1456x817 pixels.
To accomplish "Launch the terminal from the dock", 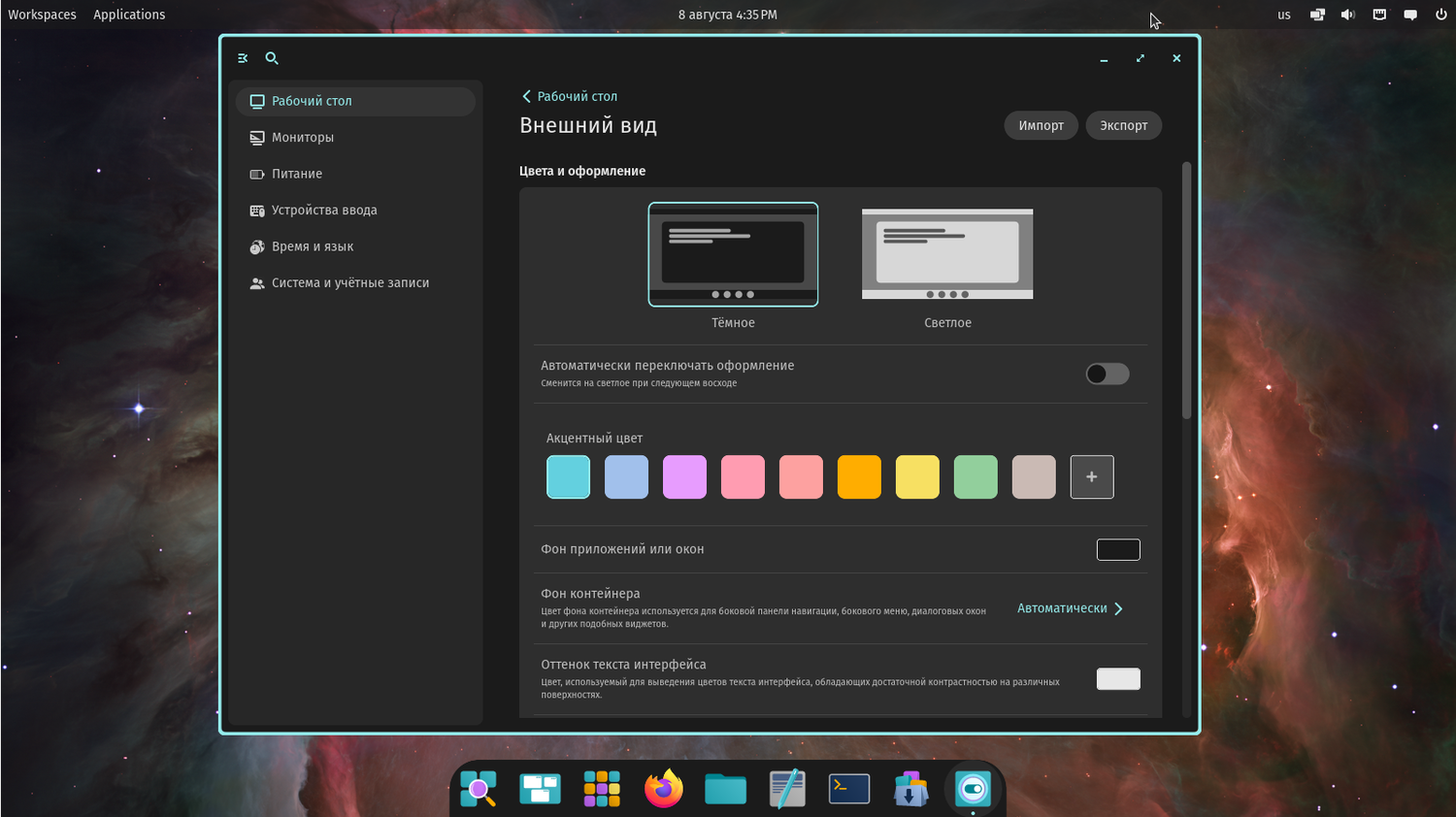I will tap(849, 789).
